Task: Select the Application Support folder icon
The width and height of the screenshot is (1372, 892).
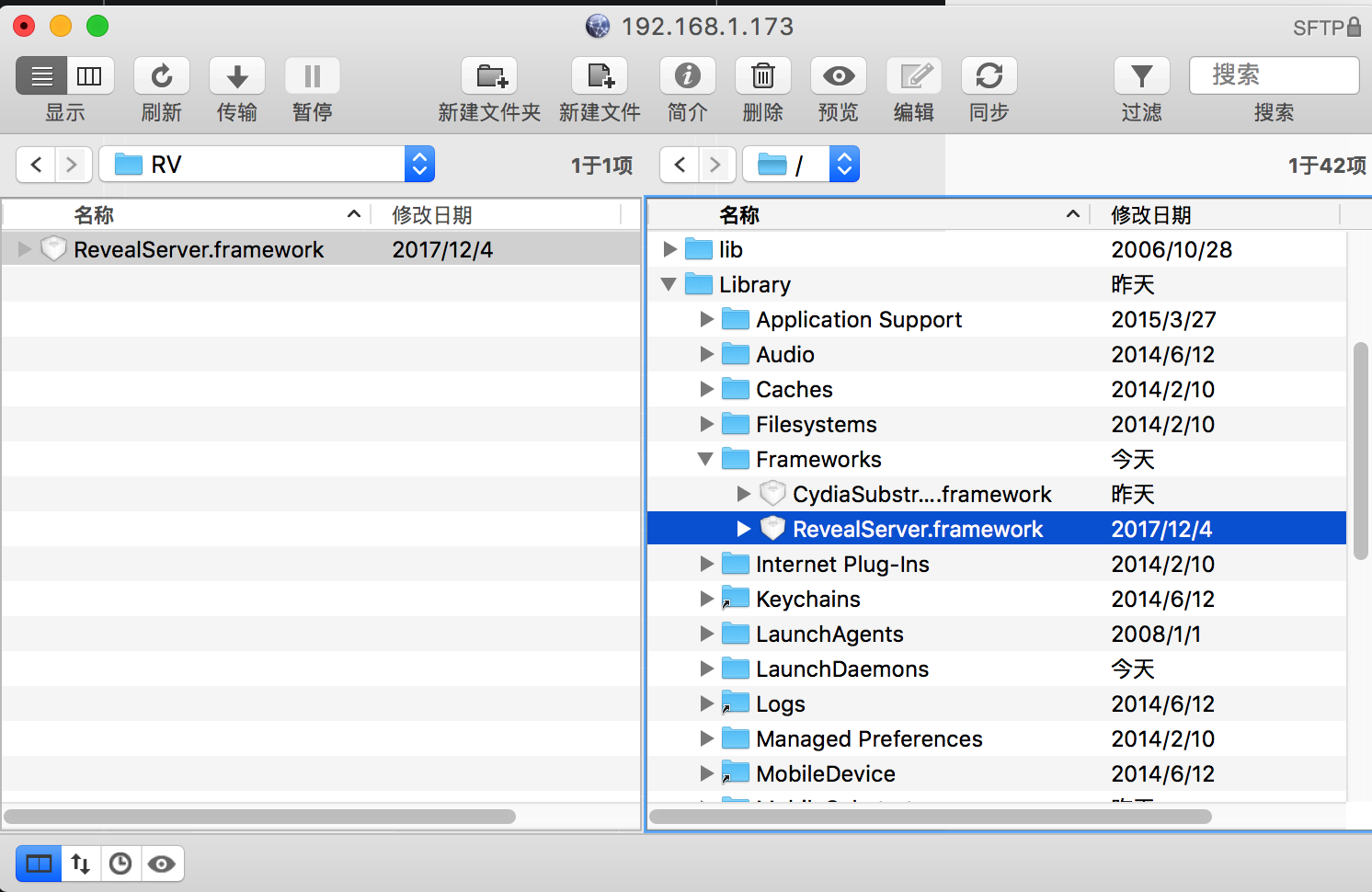Action: coord(736,319)
